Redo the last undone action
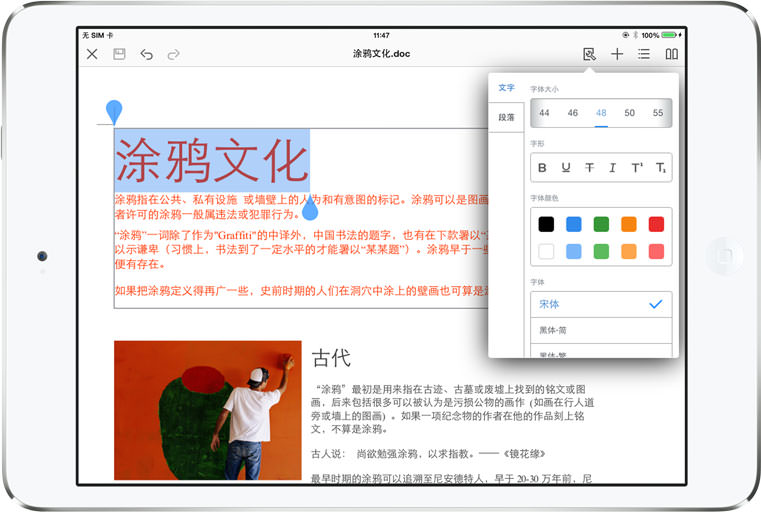This screenshot has height=512, width=761. click(x=174, y=54)
